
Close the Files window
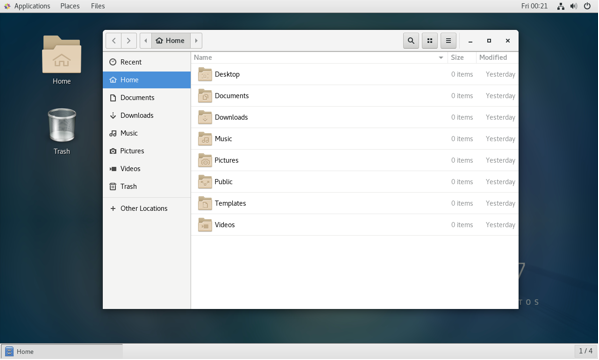coord(508,41)
